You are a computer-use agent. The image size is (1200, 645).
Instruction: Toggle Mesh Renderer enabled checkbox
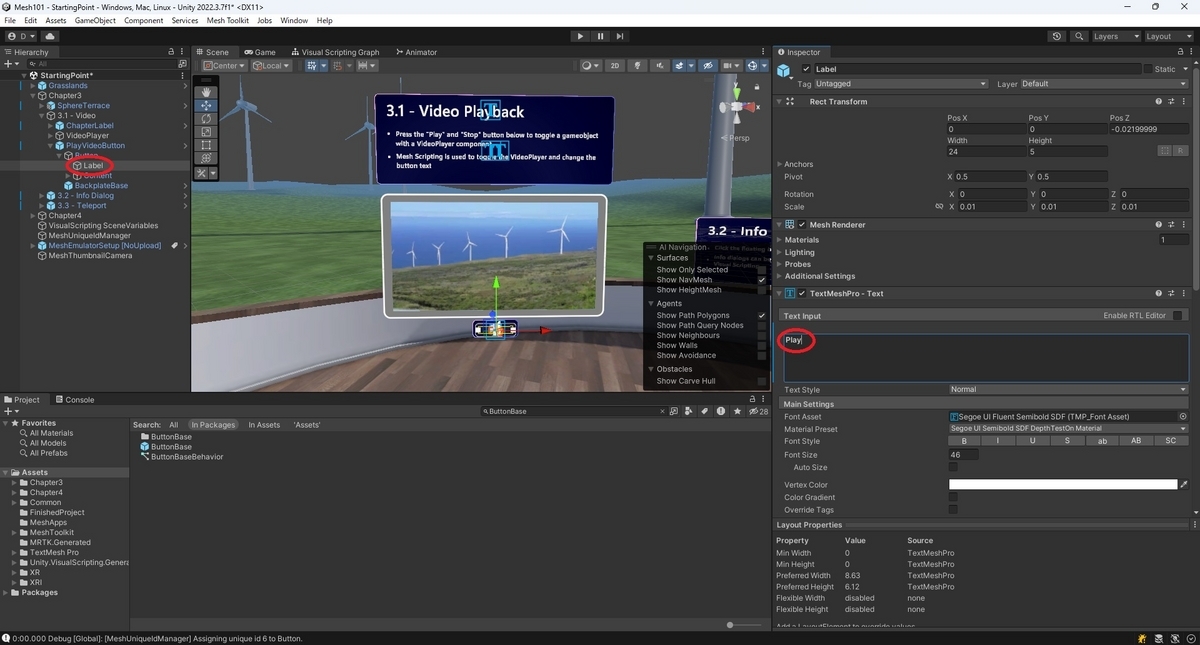(x=802, y=225)
